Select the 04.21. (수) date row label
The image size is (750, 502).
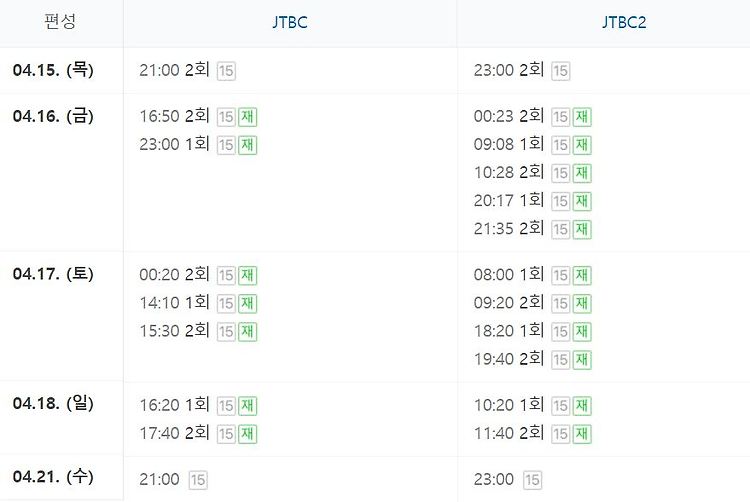coord(53,477)
